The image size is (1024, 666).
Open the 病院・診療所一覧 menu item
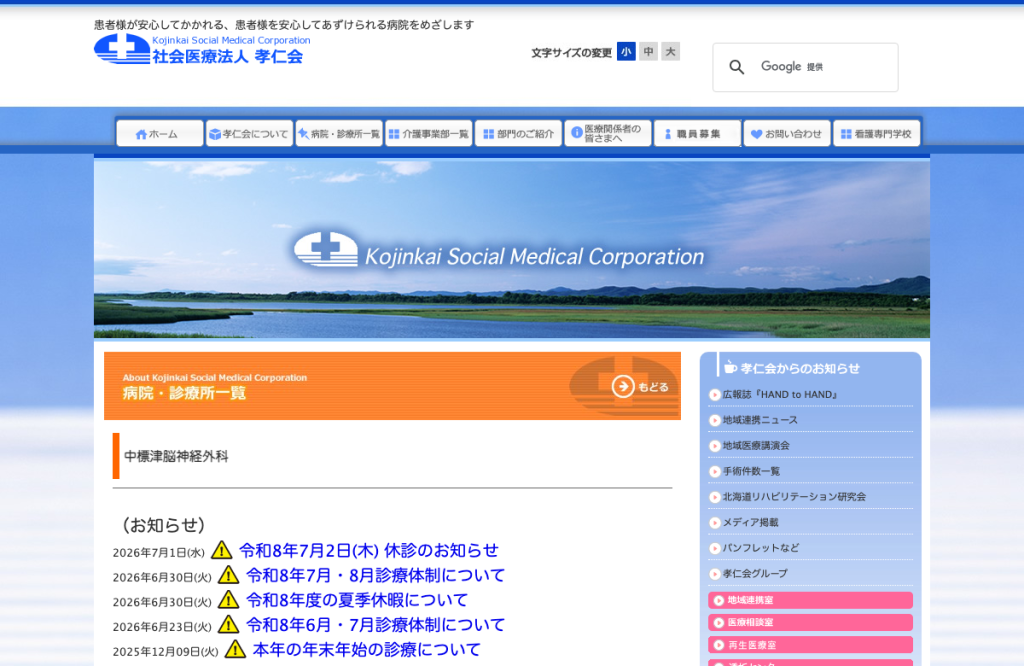pos(339,133)
